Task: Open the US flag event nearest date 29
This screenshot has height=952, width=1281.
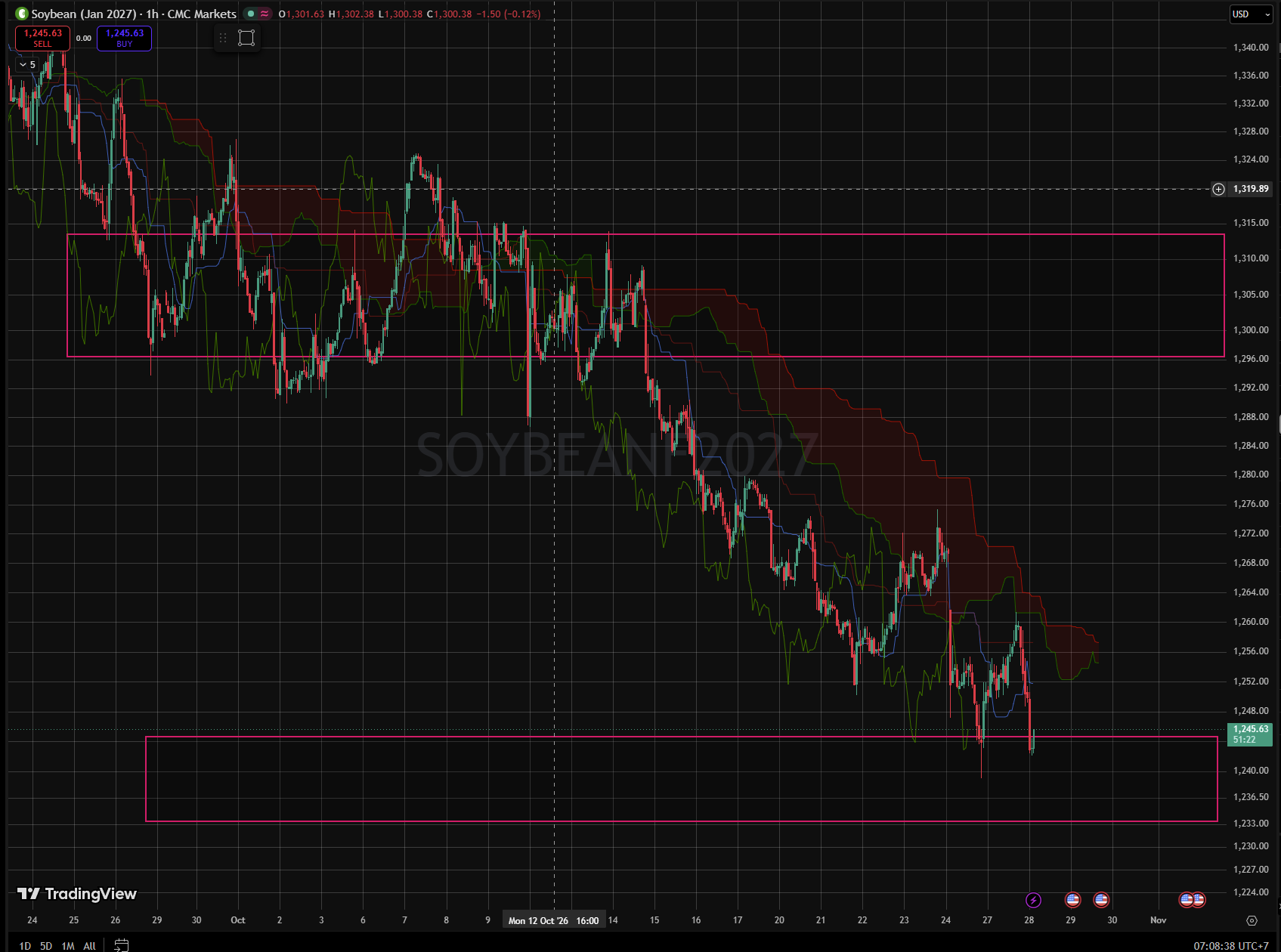Action: click(1072, 900)
